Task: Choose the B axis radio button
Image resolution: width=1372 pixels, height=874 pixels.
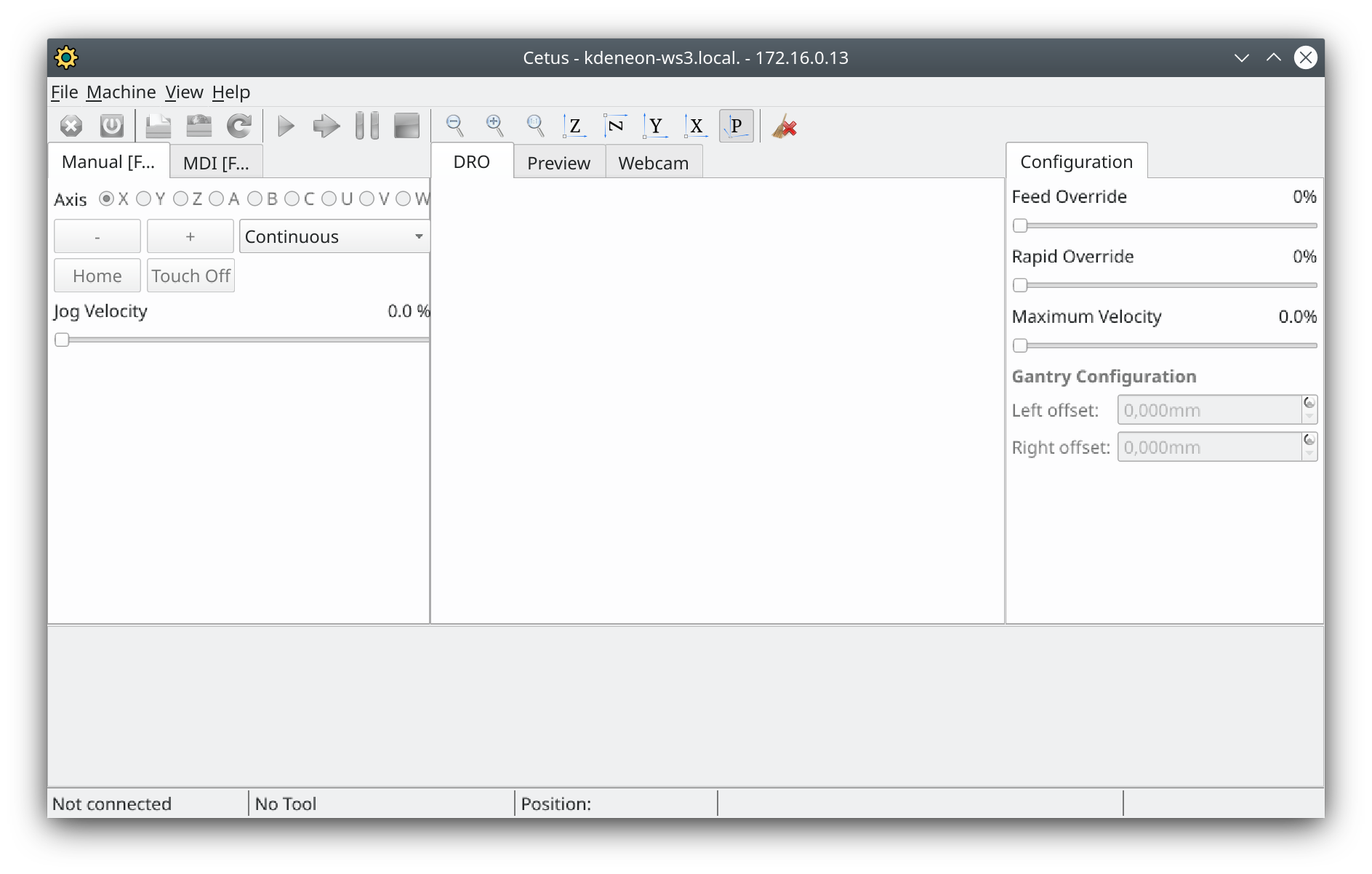Action: pos(255,199)
